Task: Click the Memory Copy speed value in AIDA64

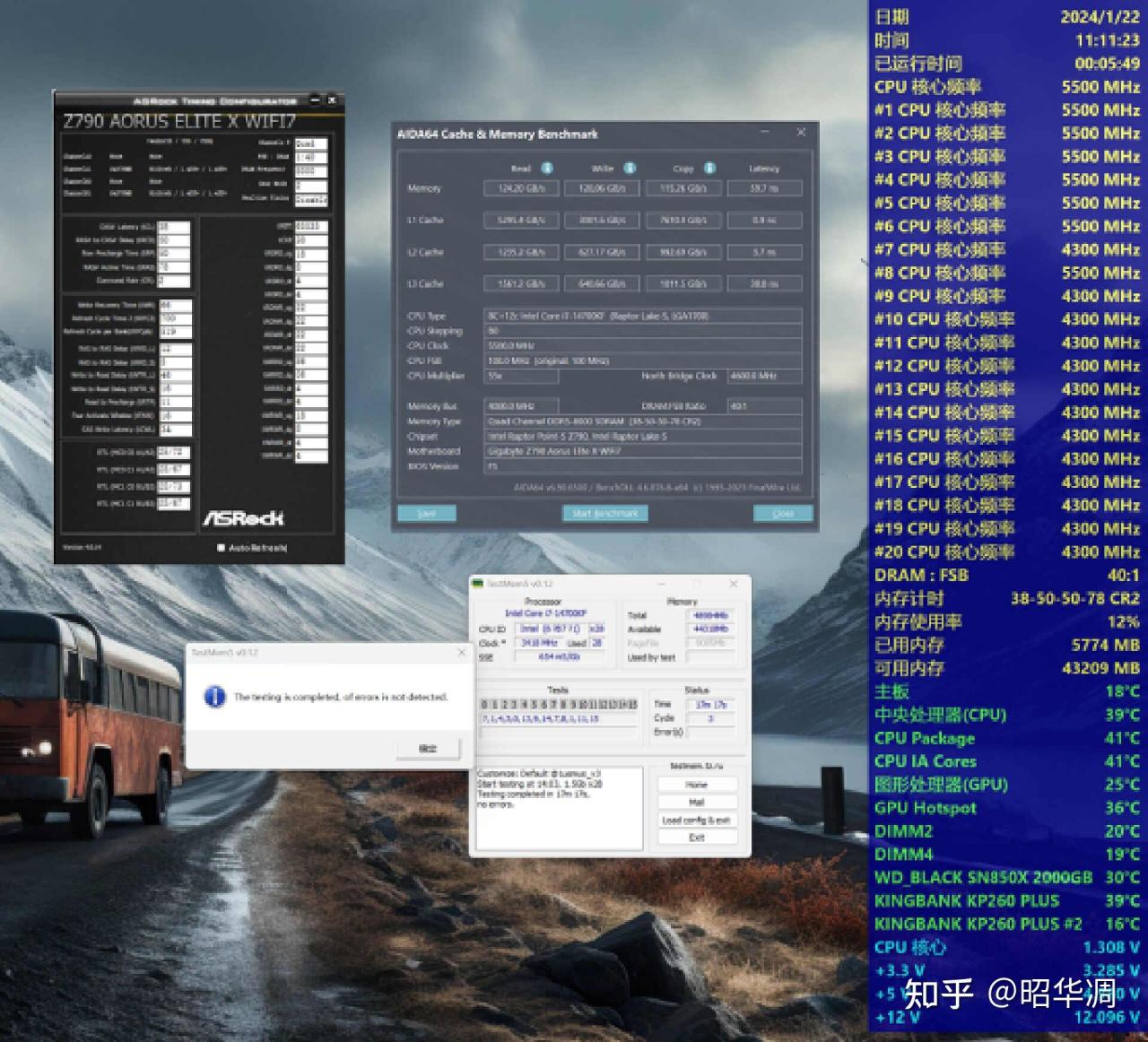Action: pos(683,188)
